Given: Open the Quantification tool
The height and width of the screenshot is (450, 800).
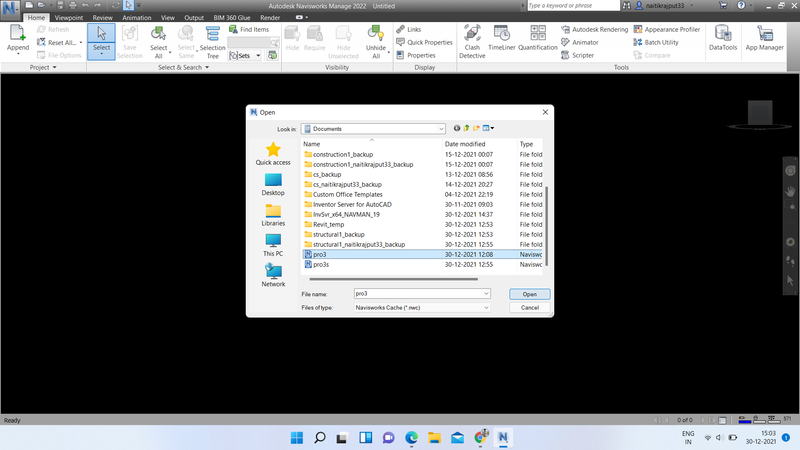Looking at the screenshot, I should [x=538, y=39].
